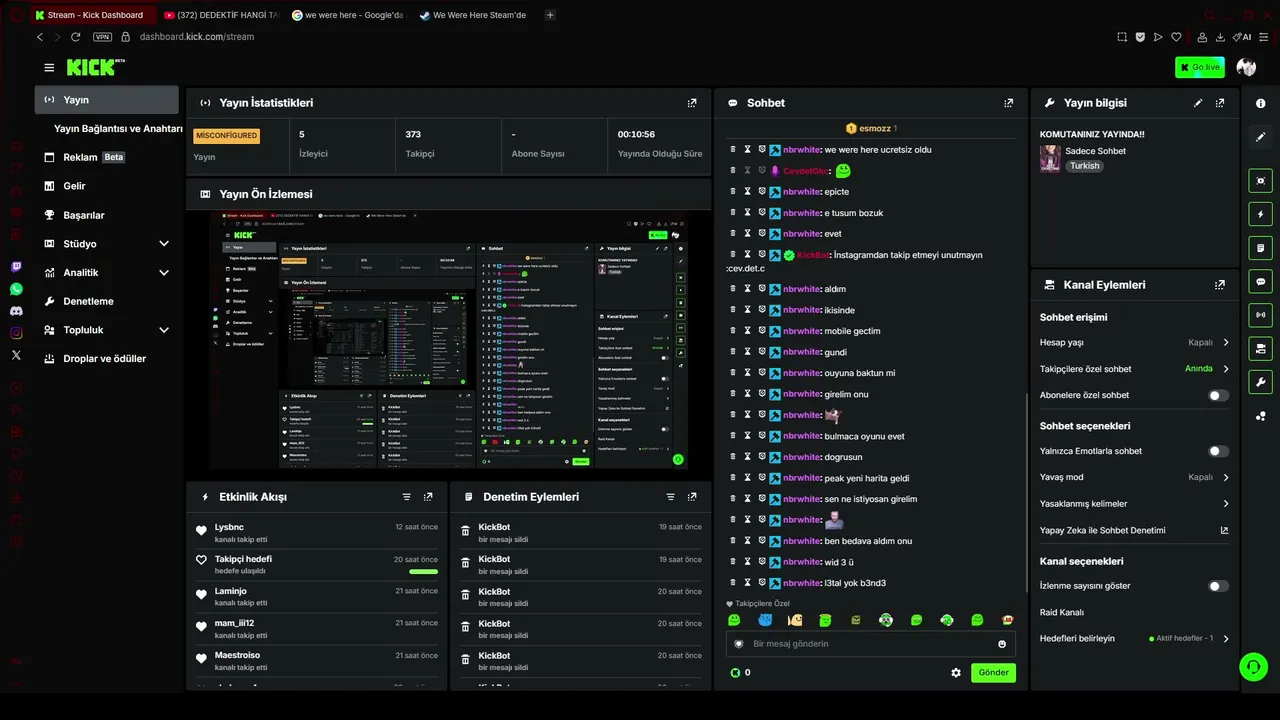Click into the Bir mesaj gönderin field

point(871,644)
